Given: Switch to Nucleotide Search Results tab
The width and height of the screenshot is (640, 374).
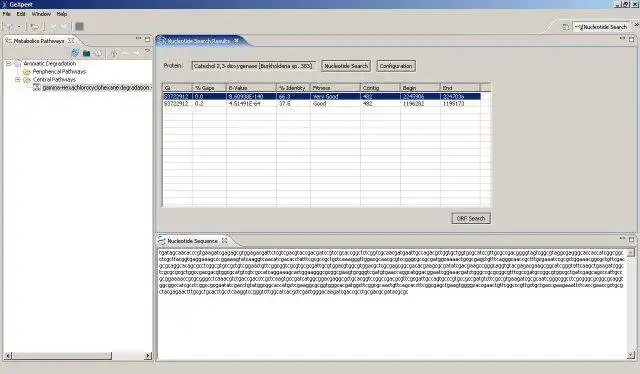Looking at the screenshot, I should coord(198,41).
